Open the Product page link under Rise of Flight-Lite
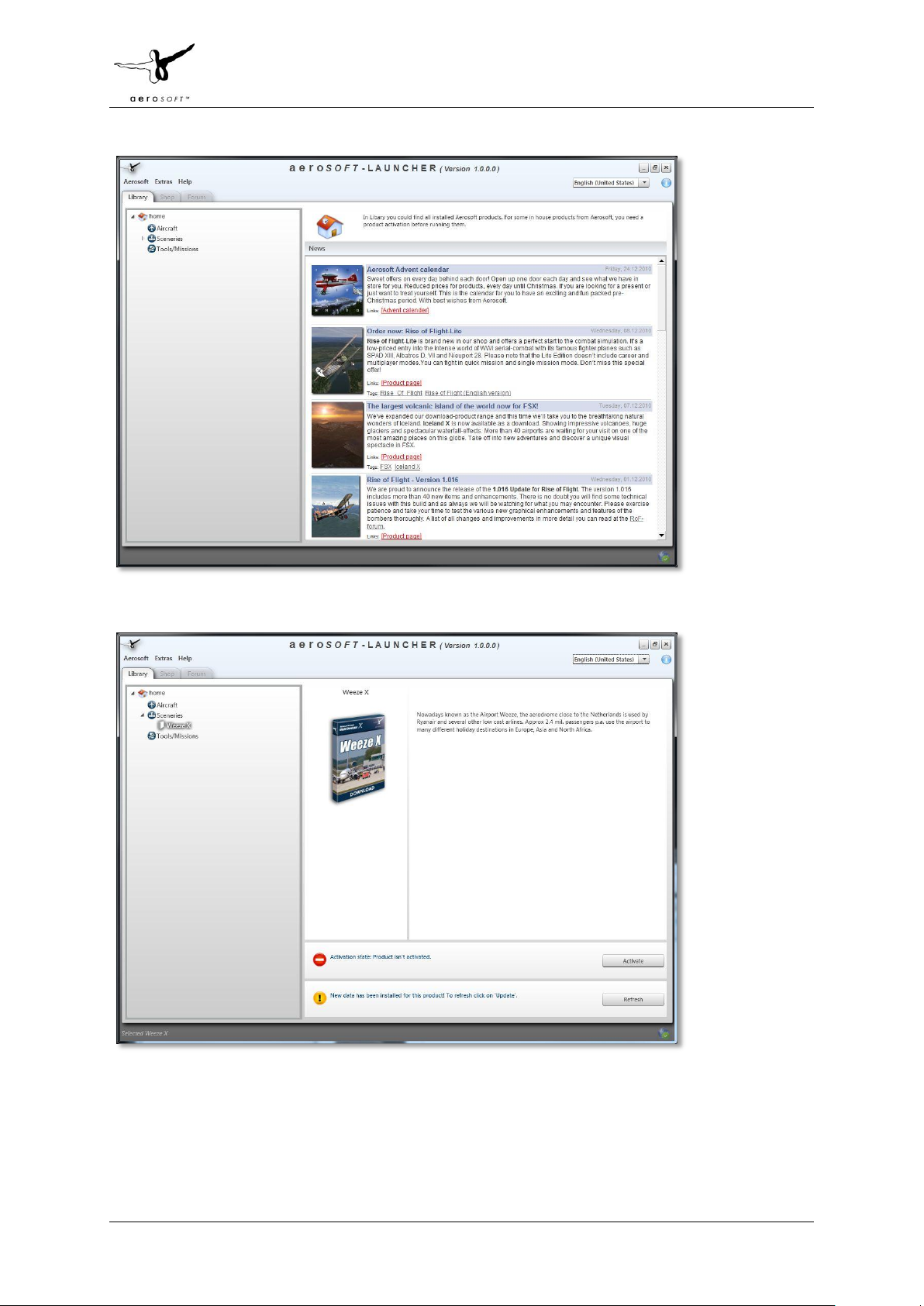Image resolution: width=924 pixels, height=1306 pixels. [402, 383]
